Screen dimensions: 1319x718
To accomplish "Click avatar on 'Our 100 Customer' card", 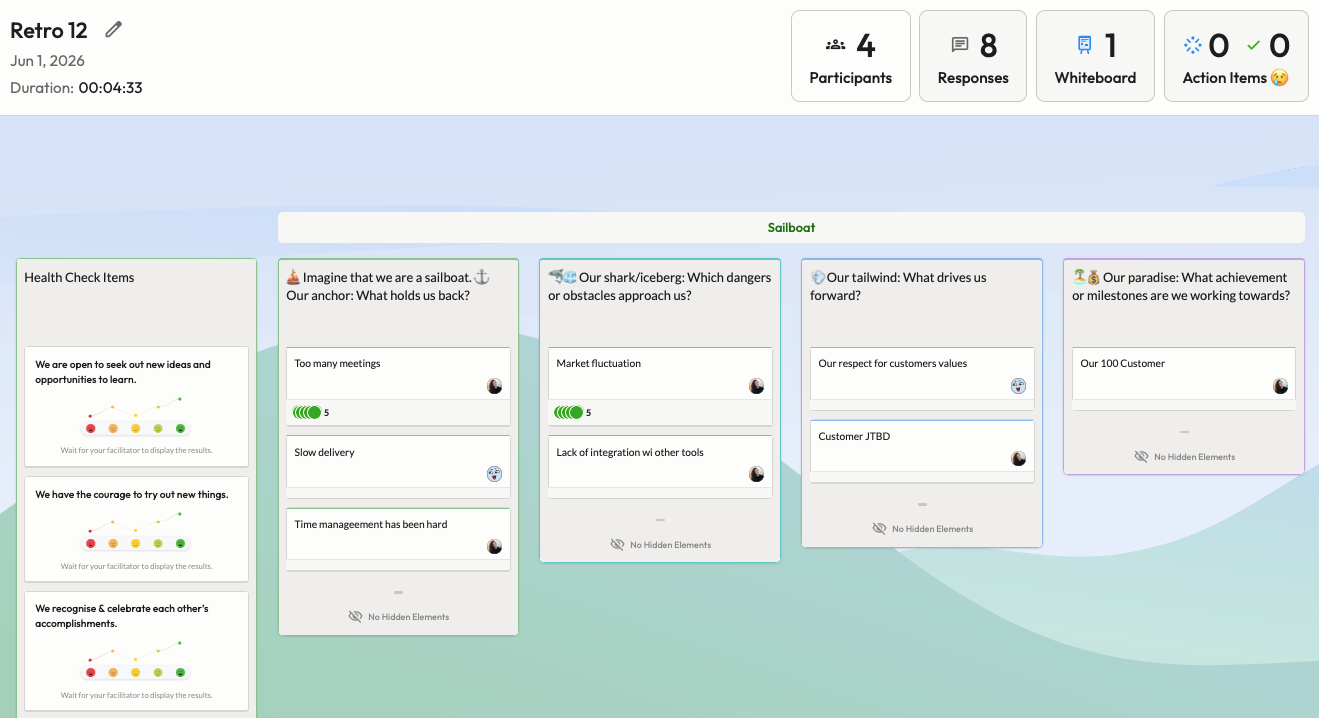I will click(x=1280, y=386).
